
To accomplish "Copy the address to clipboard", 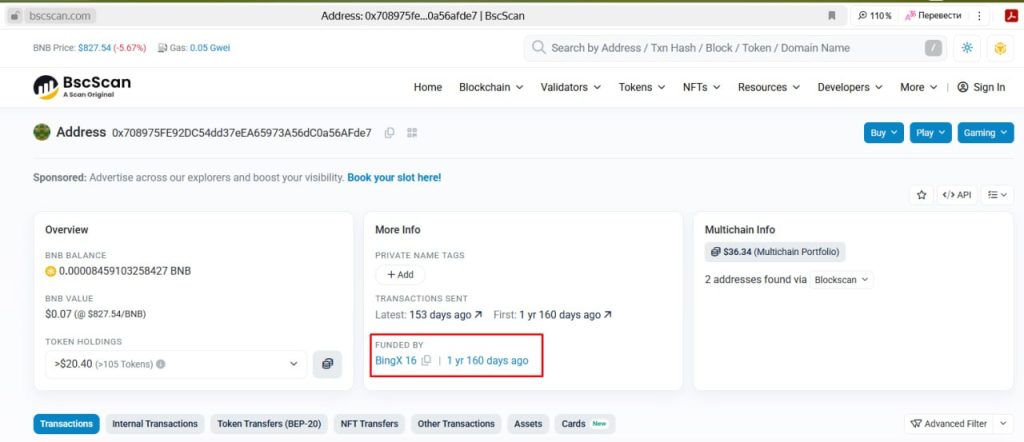I will click(x=389, y=133).
